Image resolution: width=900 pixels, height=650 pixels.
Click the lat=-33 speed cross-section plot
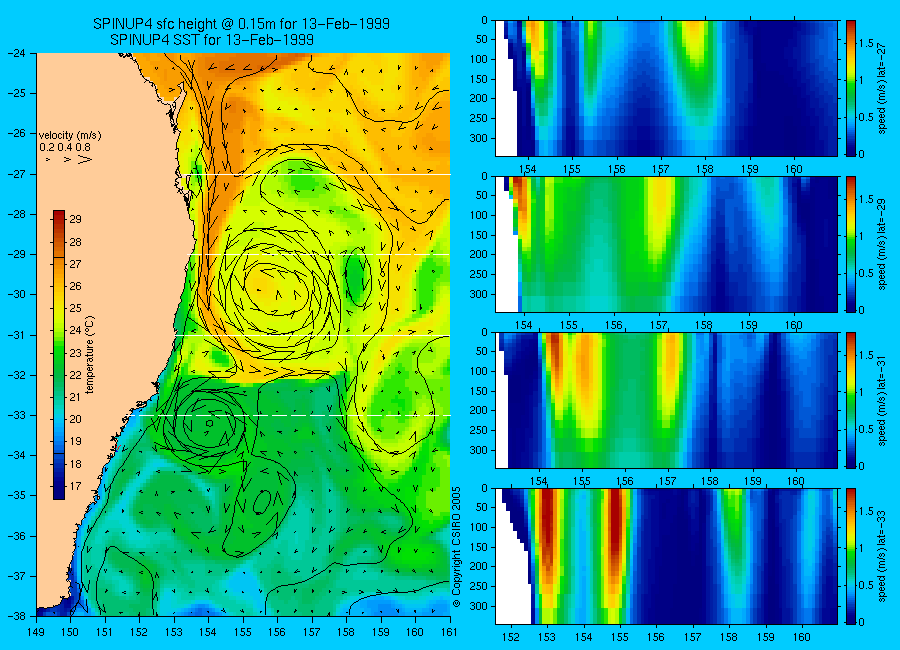tap(666, 556)
